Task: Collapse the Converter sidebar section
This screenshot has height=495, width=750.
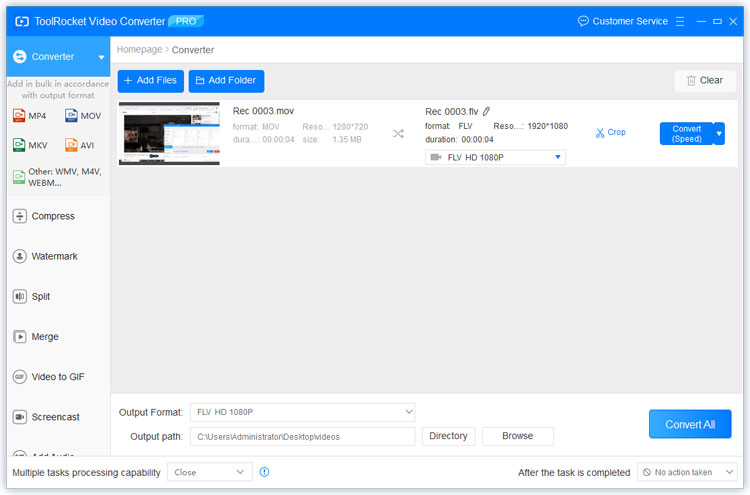Action: (x=101, y=57)
